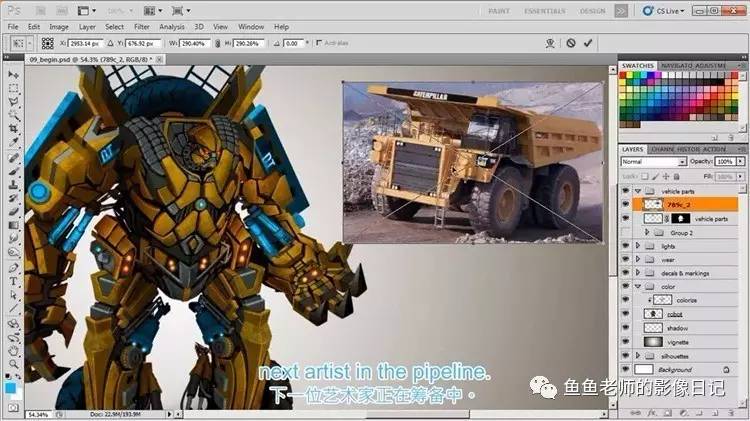Click the lock transparent pixels icon
This screenshot has width=750, height=421.
click(645, 177)
